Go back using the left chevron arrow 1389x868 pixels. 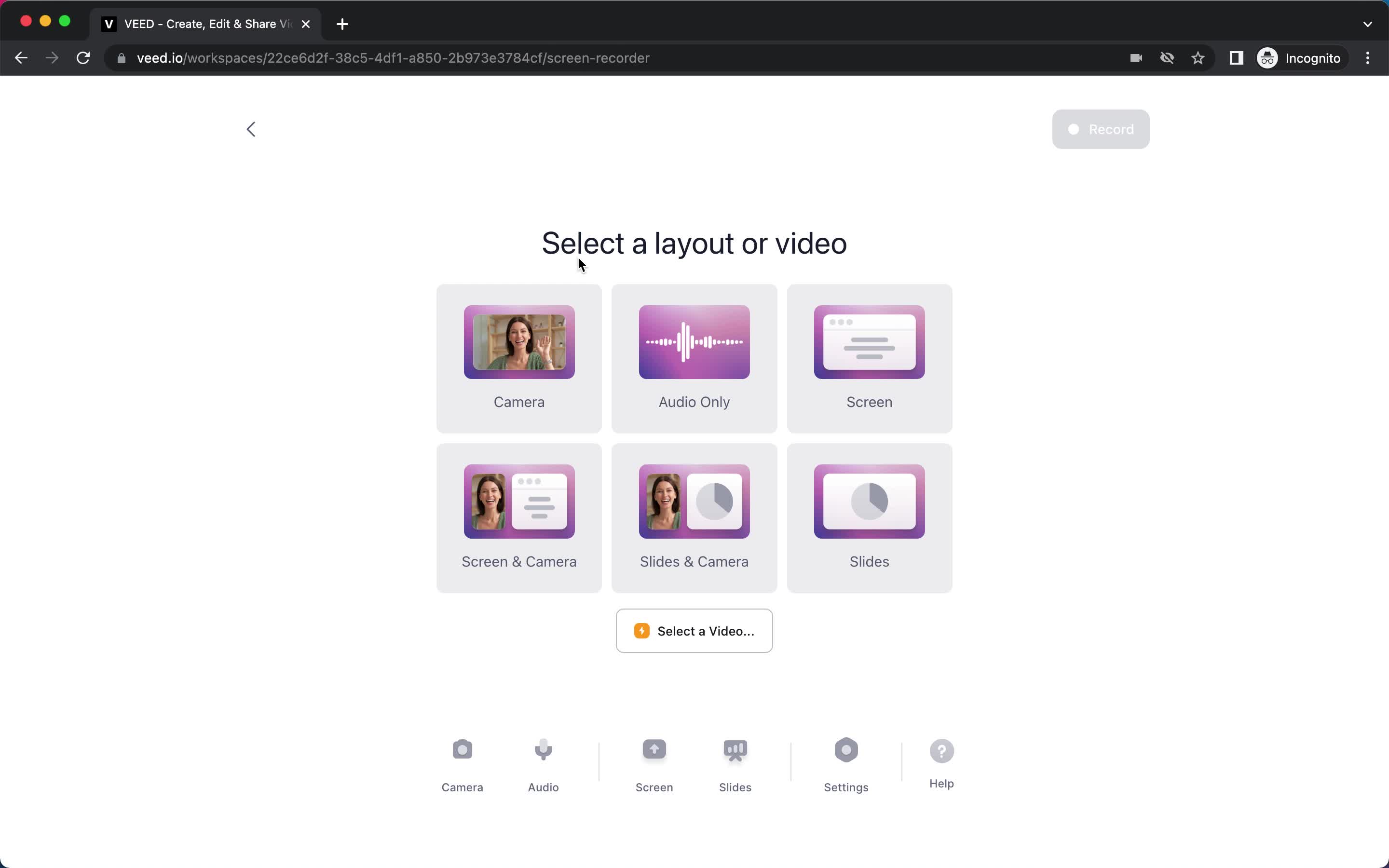pyautogui.click(x=251, y=129)
